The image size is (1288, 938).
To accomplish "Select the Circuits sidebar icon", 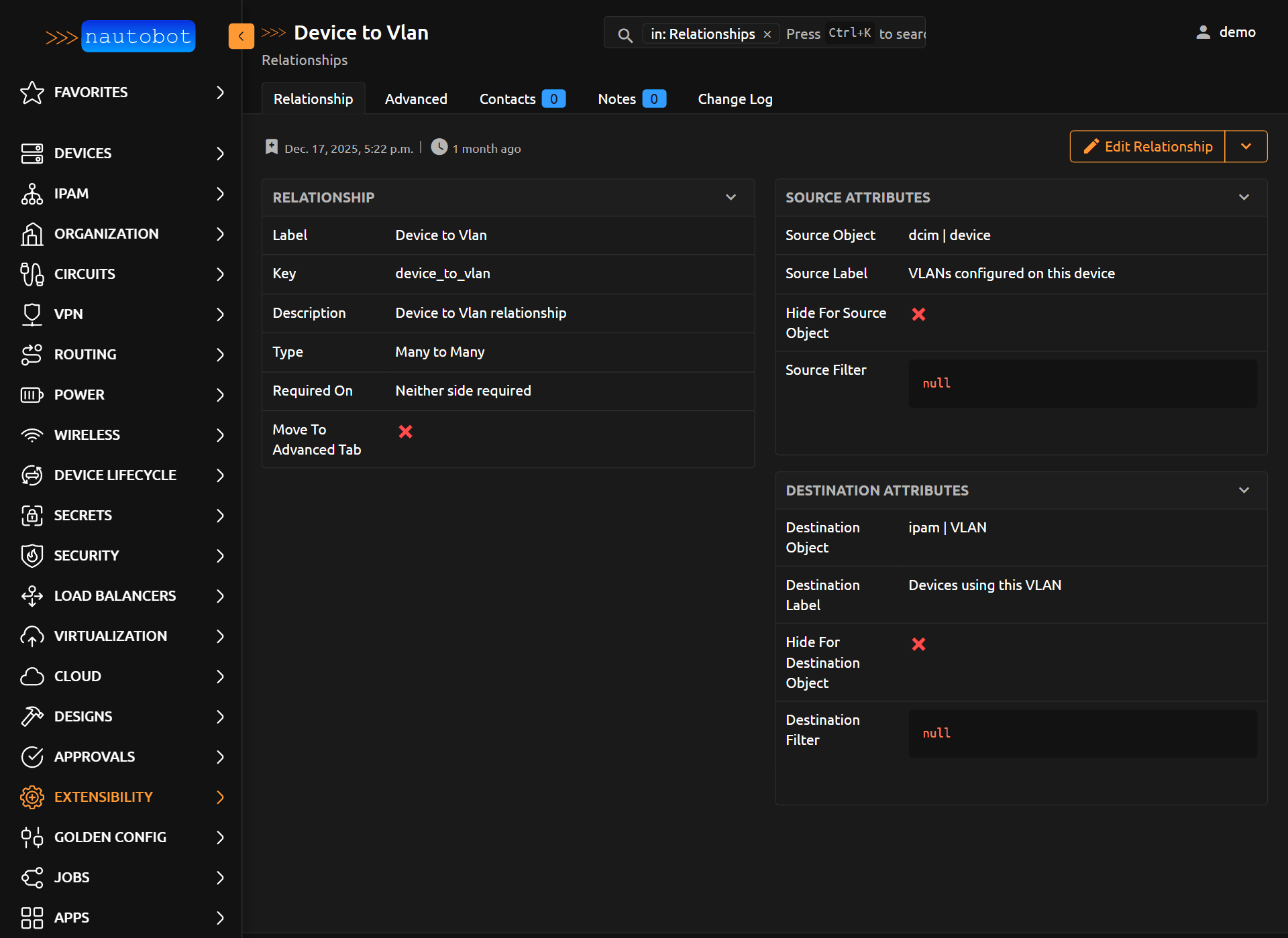I will click(x=32, y=274).
